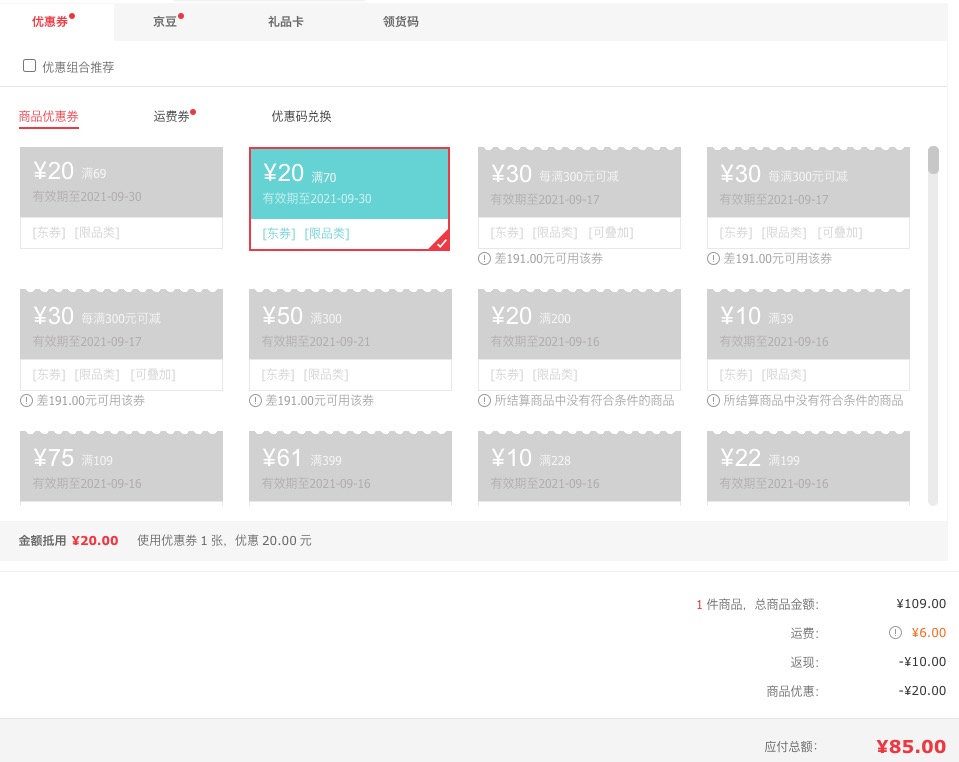
Task: Click 差191.00元可用该券 under ¥50 满300
Action: pos(319,401)
